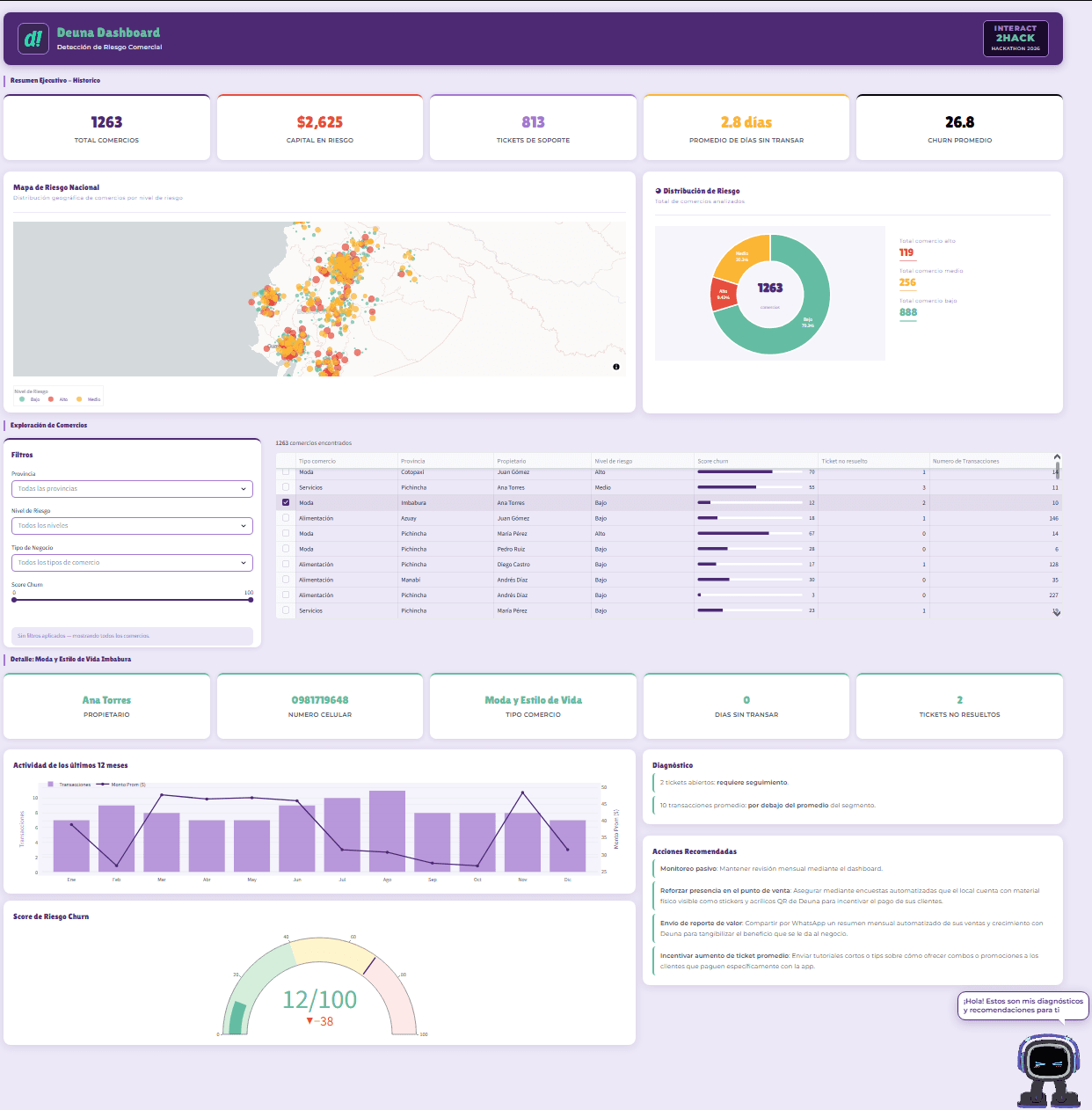
Task: Expand the Tipo de Negocio dropdown
Action: coord(132,563)
